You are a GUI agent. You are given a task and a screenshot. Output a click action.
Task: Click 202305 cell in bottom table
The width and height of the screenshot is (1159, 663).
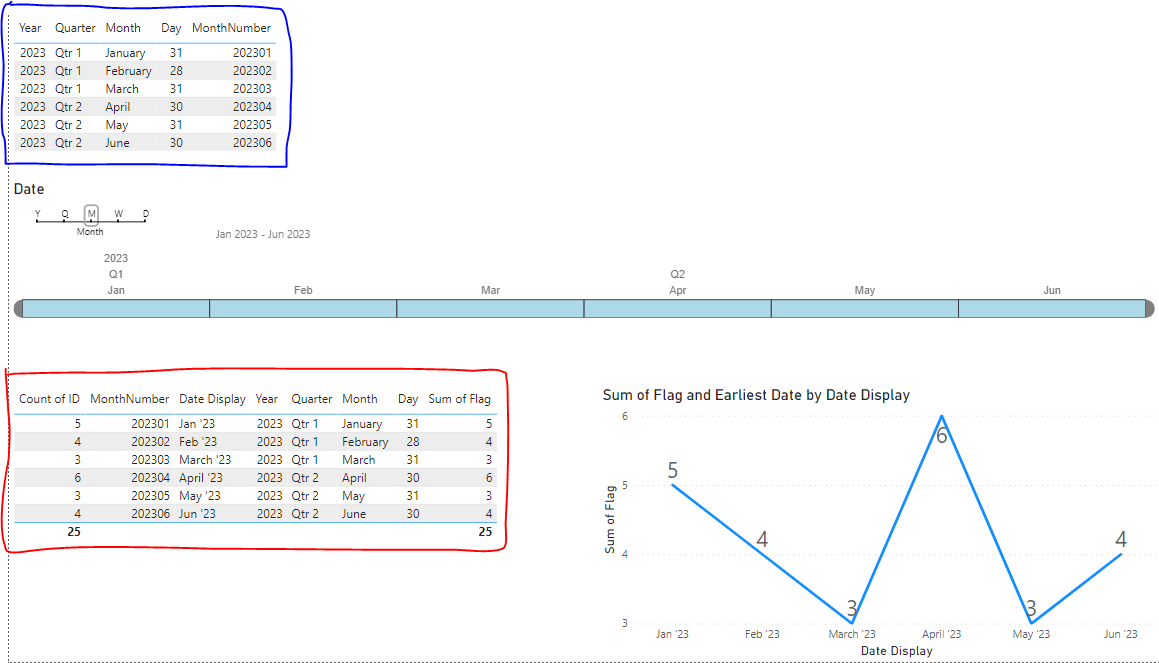click(150, 496)
